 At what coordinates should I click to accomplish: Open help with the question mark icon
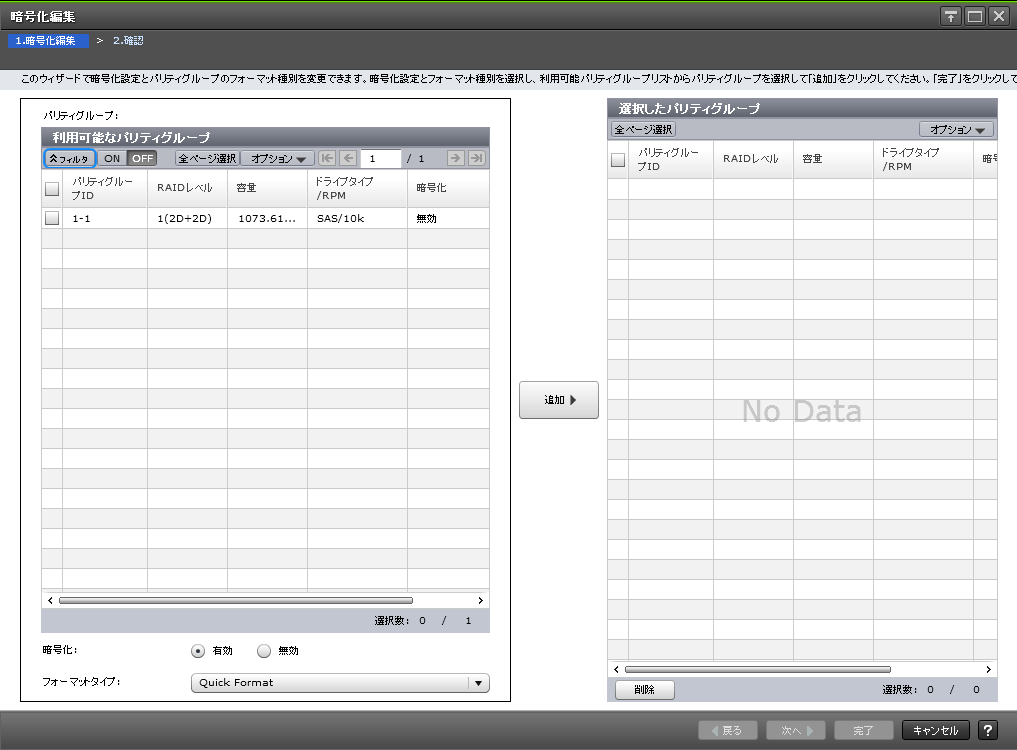click(988, 730)
